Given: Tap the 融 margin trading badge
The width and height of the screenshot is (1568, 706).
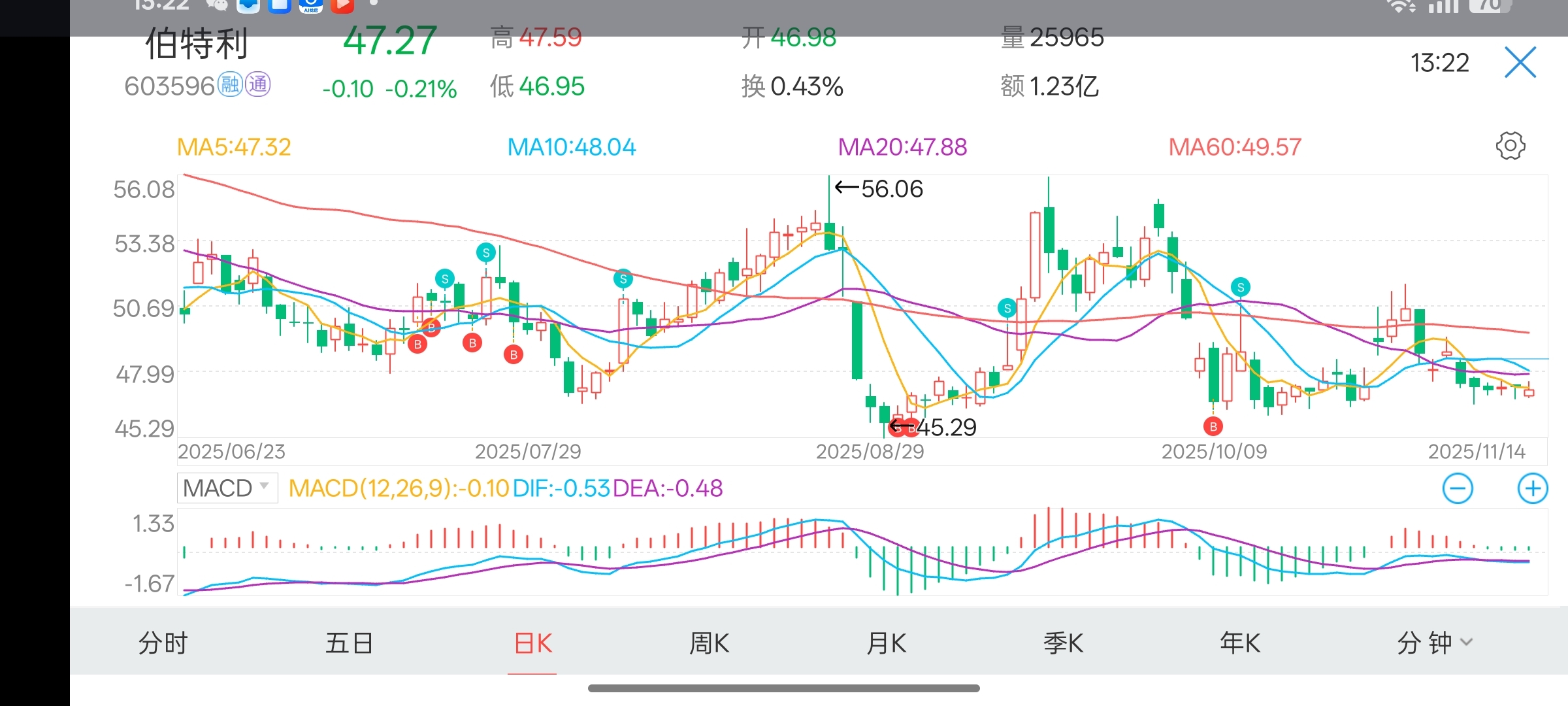Looking at the screenshot, I should 230,85.
